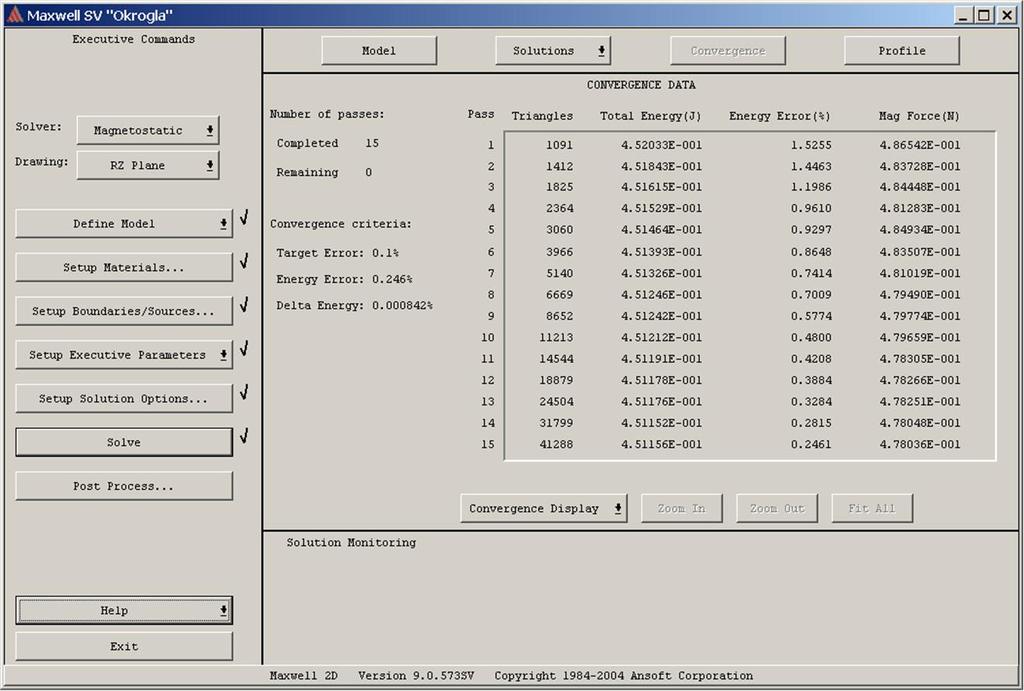
Task: Switch to the Model view
Action: 379,50
